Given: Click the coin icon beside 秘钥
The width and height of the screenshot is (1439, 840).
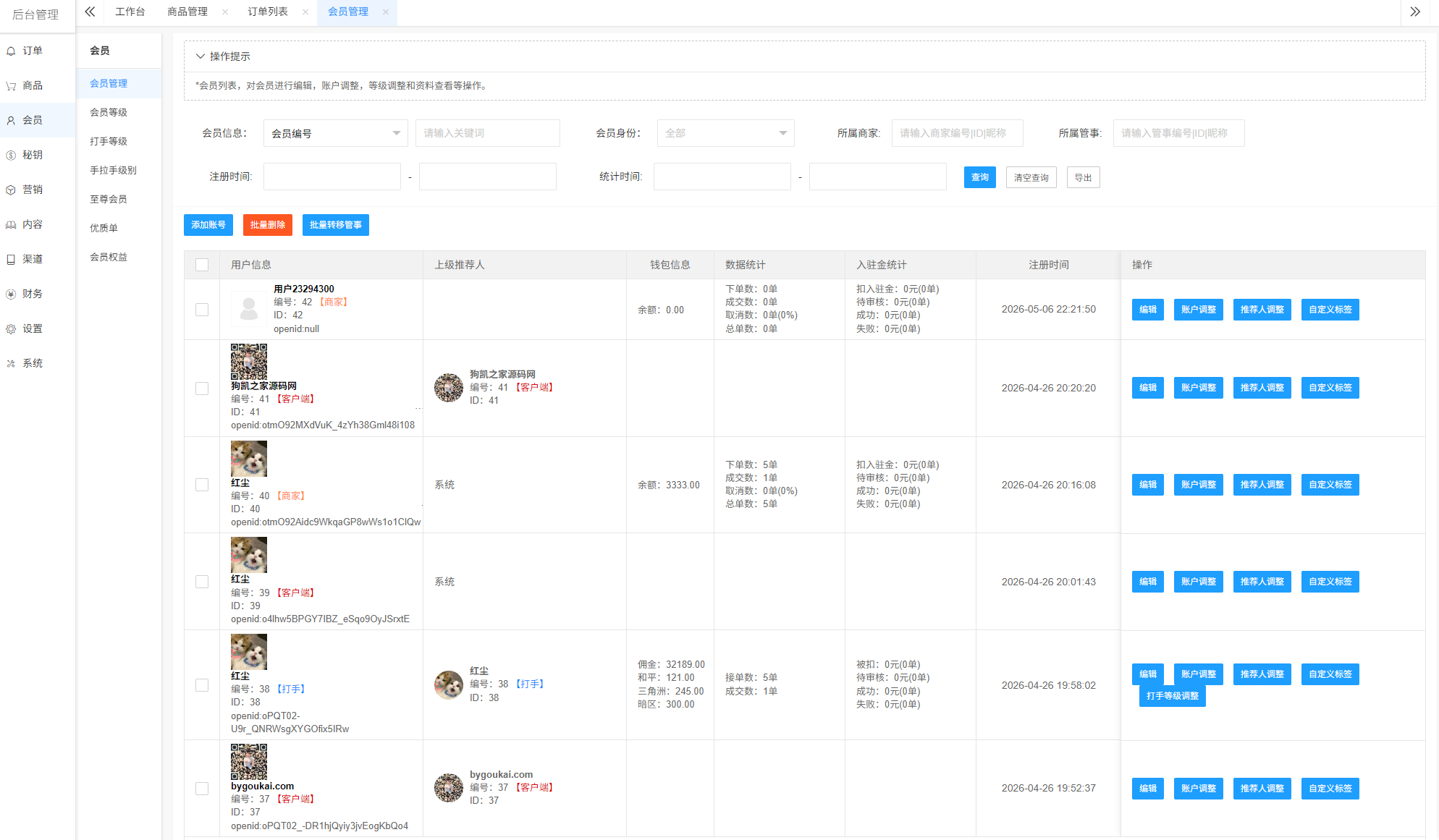Looking at the screenshot, I should tap(11, 156).
